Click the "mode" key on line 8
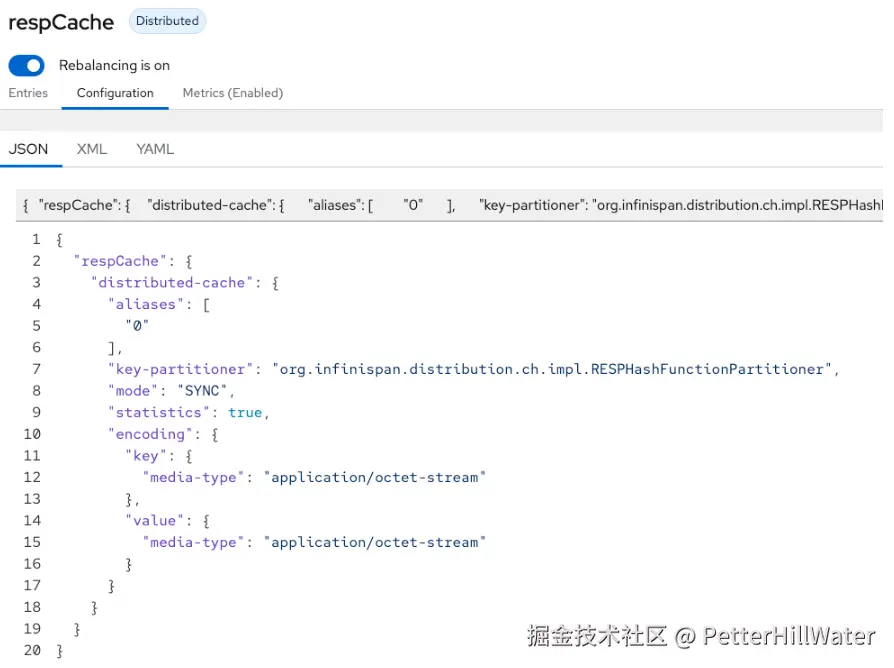 coord(133,391)
